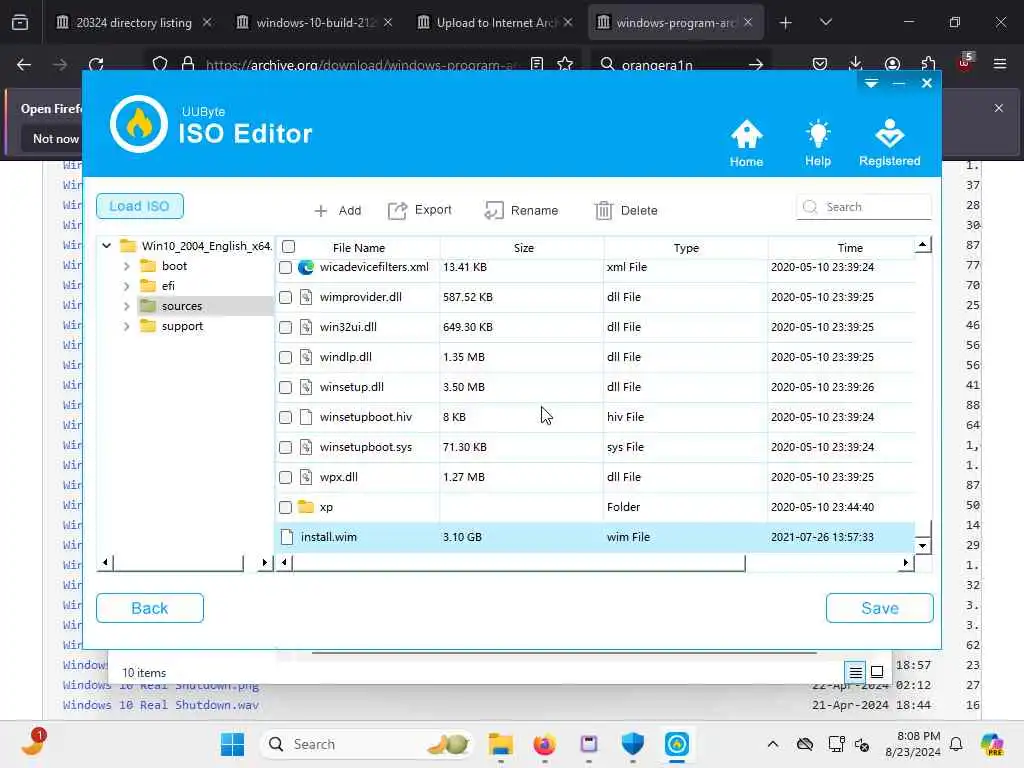This screenshot has height=768, width=1024.
Task: Bookmark this page with star icon
Action: click(x=565, y=64)
